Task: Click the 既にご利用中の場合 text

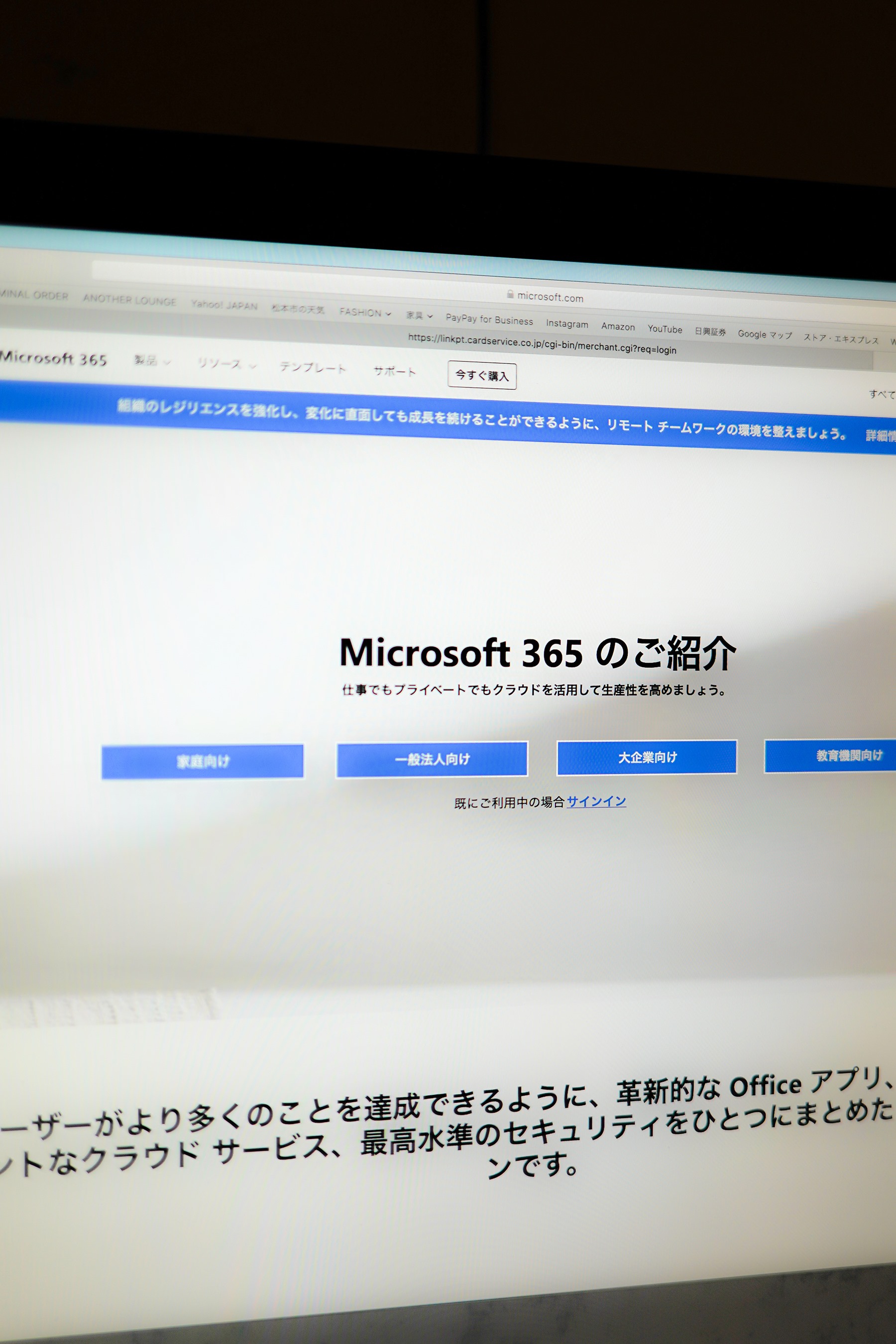Action: [509, 803]
